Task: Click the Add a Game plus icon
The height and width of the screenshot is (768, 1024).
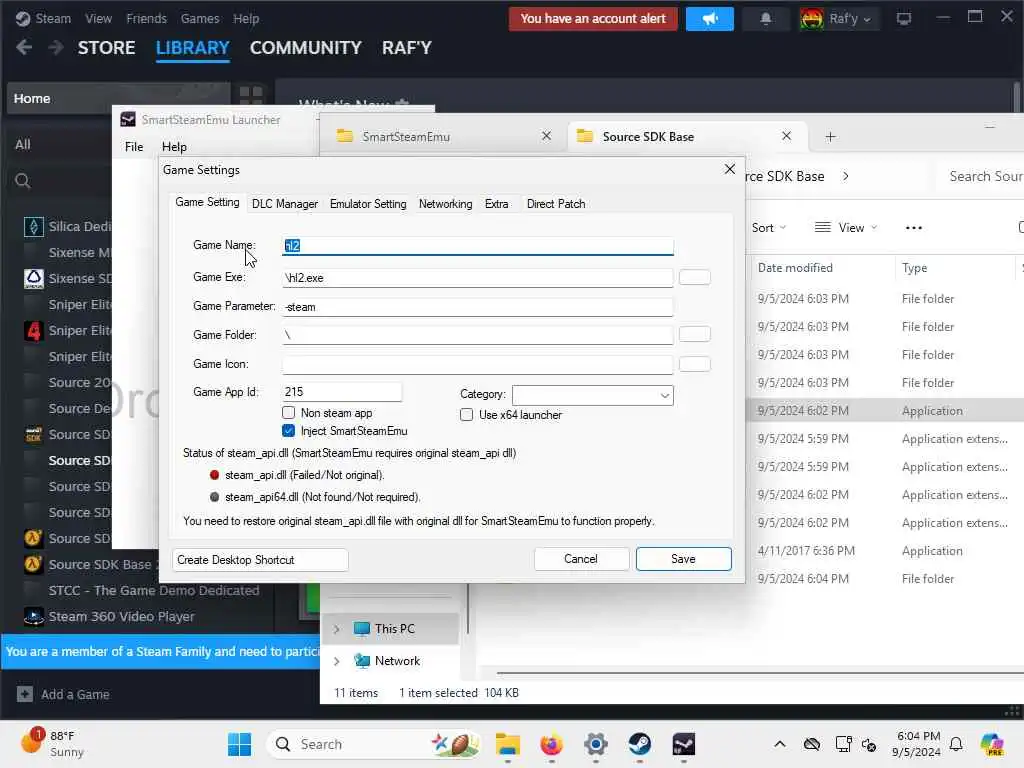Action: (25, 694)
